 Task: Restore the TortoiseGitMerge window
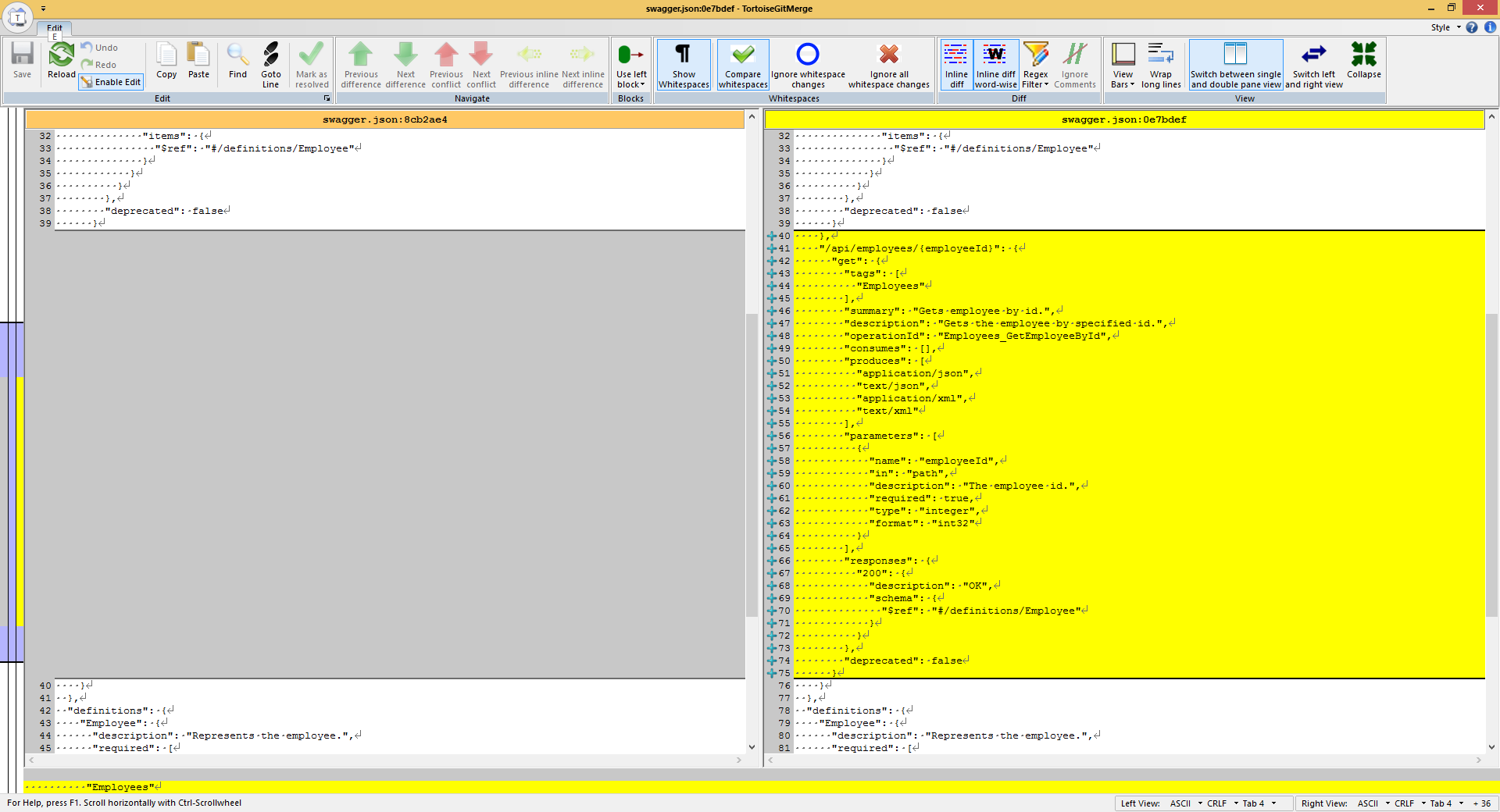click(x=1452, y=9)
